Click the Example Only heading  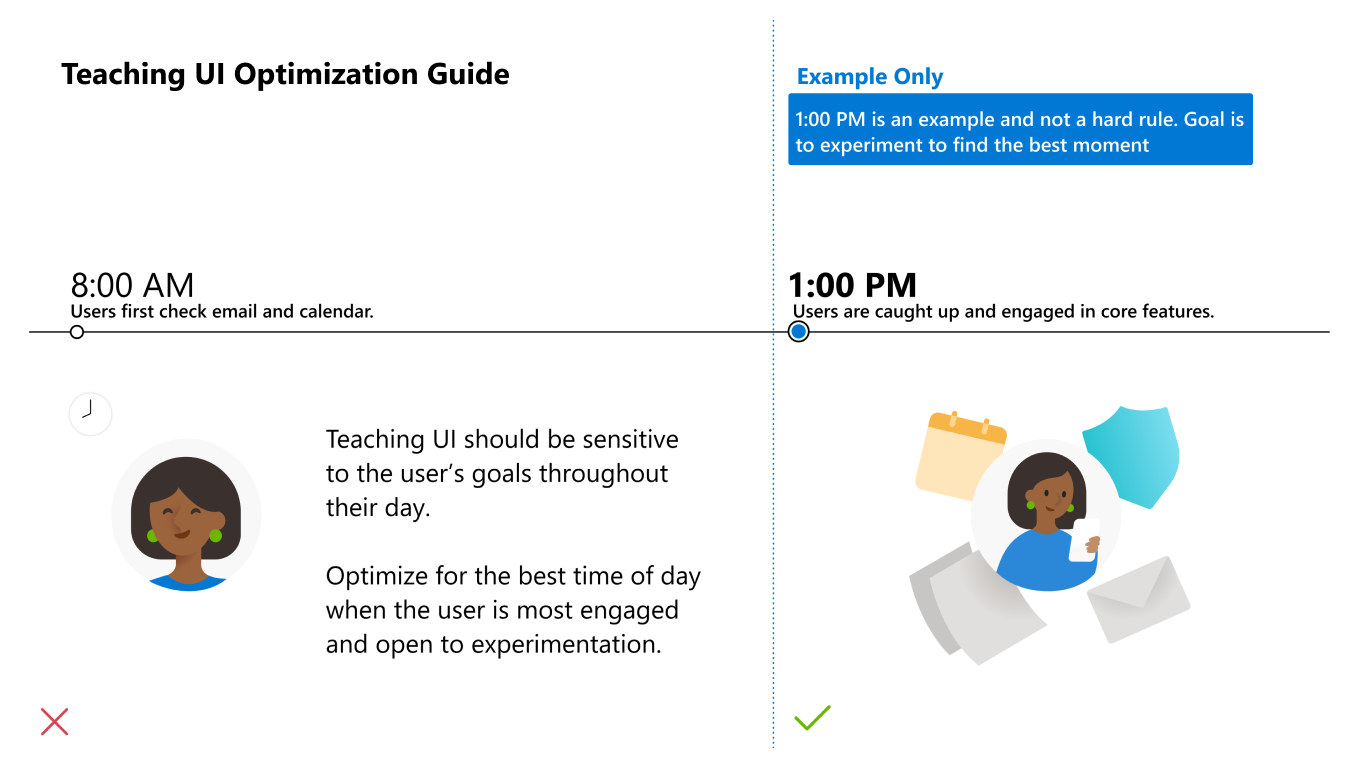pos(870,77)
